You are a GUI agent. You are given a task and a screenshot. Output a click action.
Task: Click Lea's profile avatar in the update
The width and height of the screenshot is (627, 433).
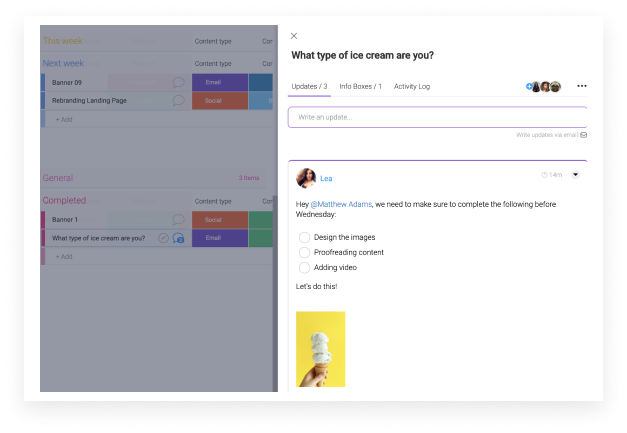click(x=306, y=178)
